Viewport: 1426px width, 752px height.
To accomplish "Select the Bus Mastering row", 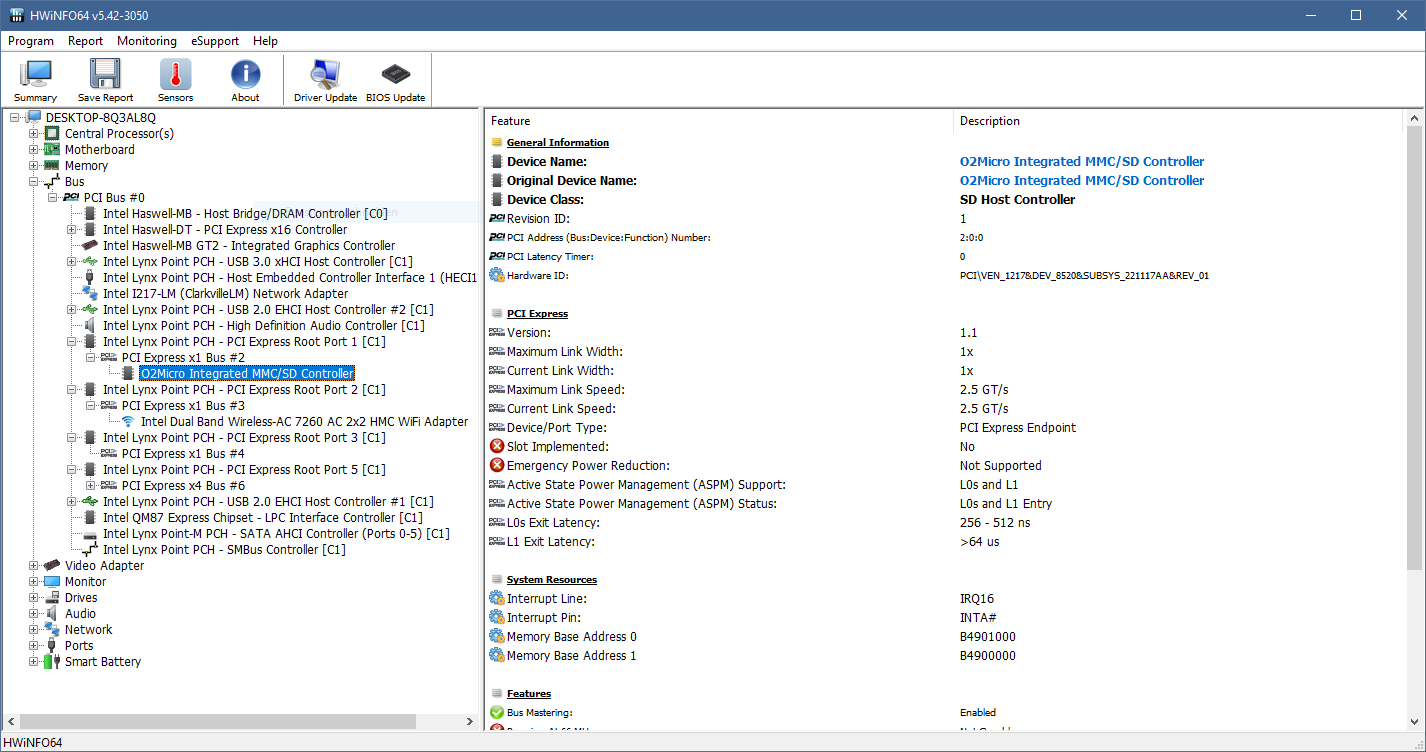I will pyautogui.click(x=945, y=713).
